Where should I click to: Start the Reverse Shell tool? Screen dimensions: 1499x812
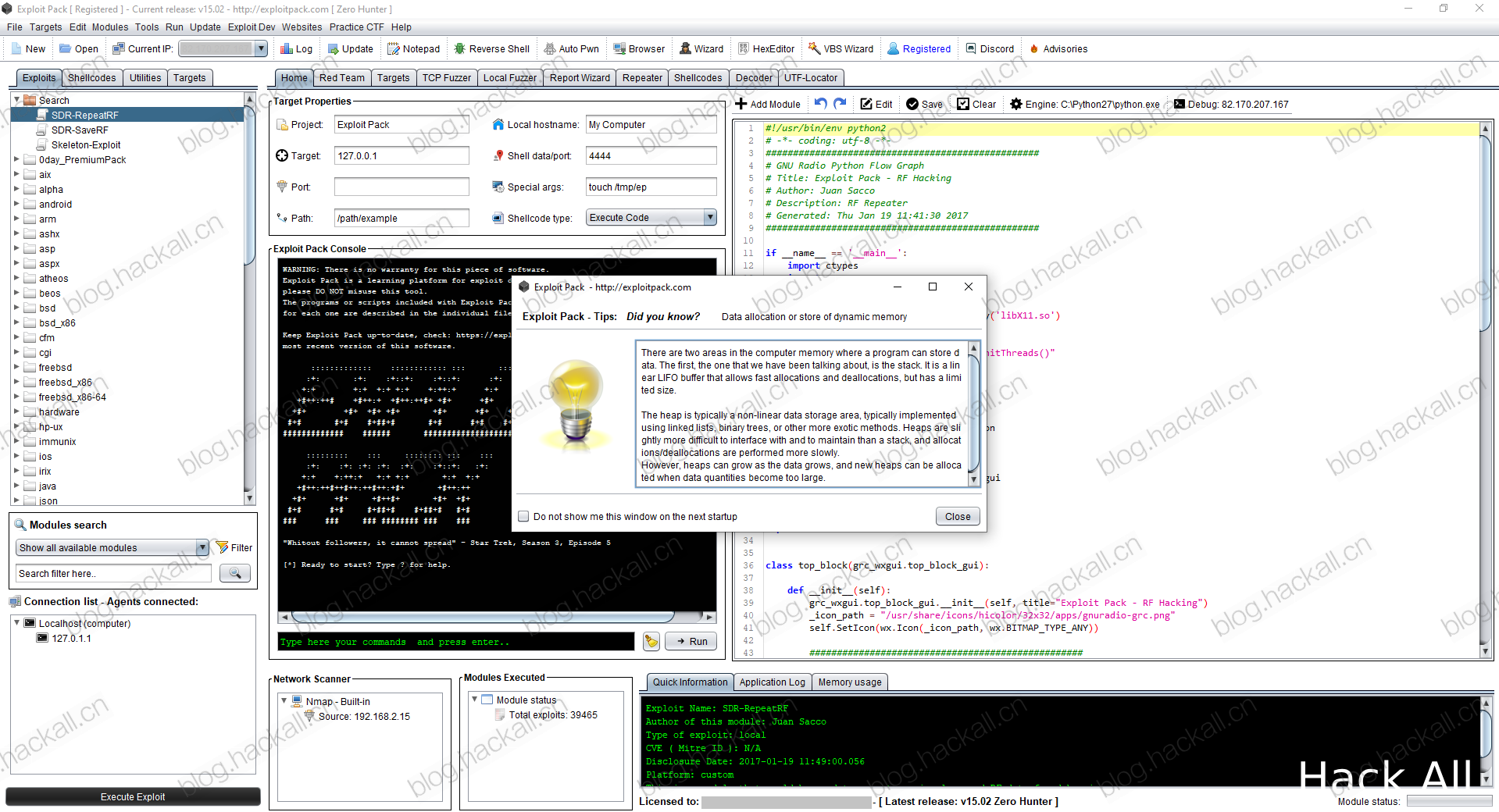tap(491, 48)
